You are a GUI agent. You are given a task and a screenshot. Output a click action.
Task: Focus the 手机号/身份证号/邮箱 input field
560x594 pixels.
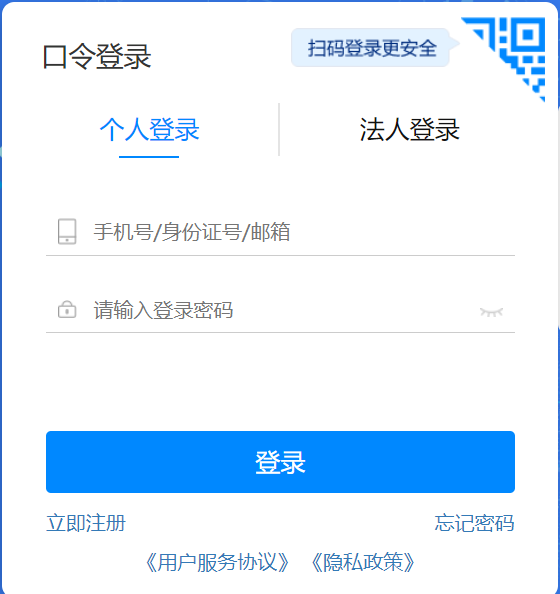click(280, 232)
